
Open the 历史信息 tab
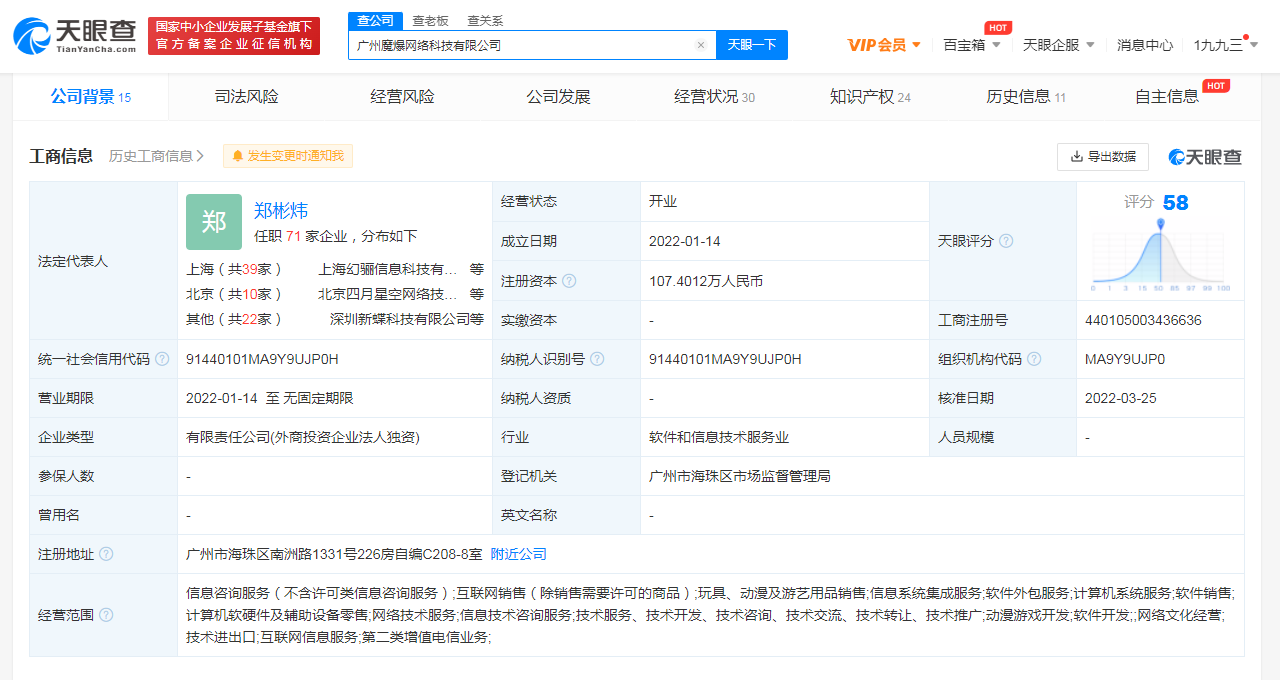click(x=1026, y=97)
